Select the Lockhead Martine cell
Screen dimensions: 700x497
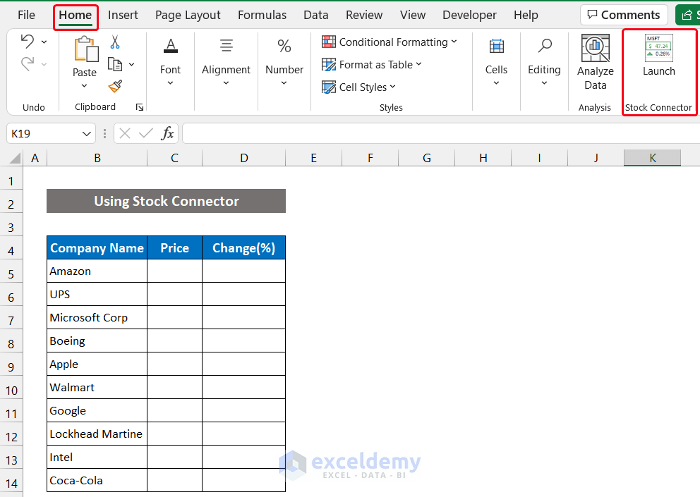click(97, 434)
